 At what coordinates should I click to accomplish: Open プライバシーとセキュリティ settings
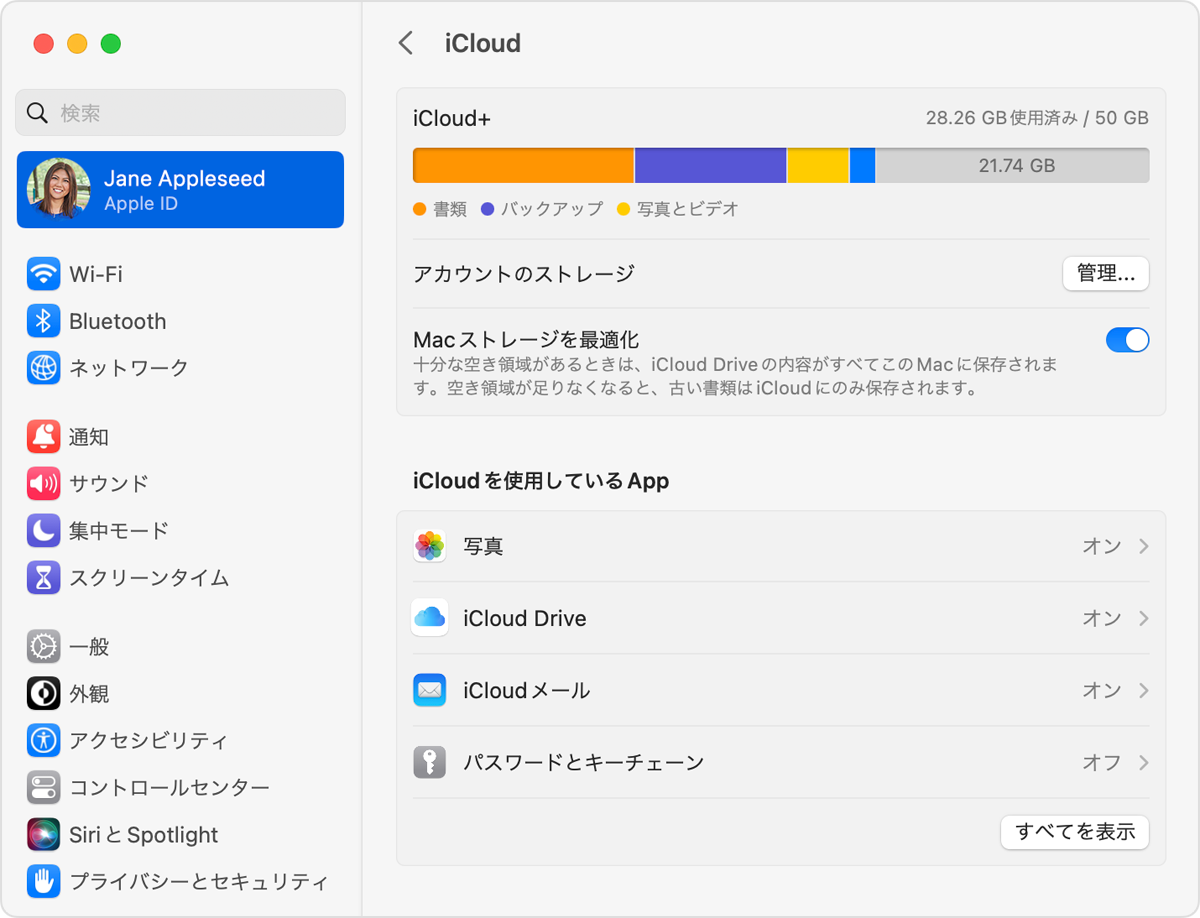pyautogui.click(x=160, y=881)
